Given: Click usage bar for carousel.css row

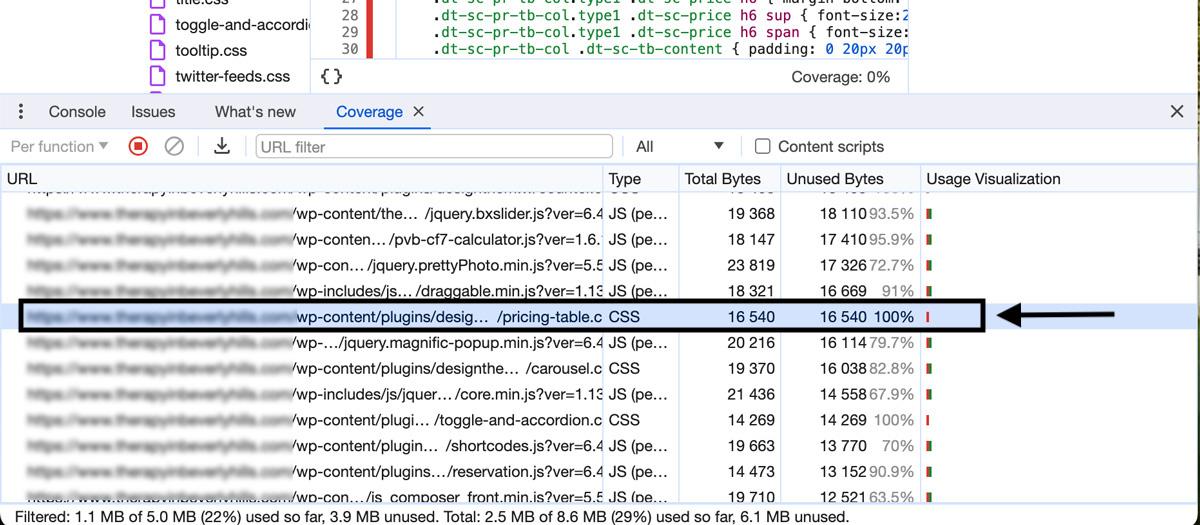Looking at the screenshot, I should coord(929,369).
